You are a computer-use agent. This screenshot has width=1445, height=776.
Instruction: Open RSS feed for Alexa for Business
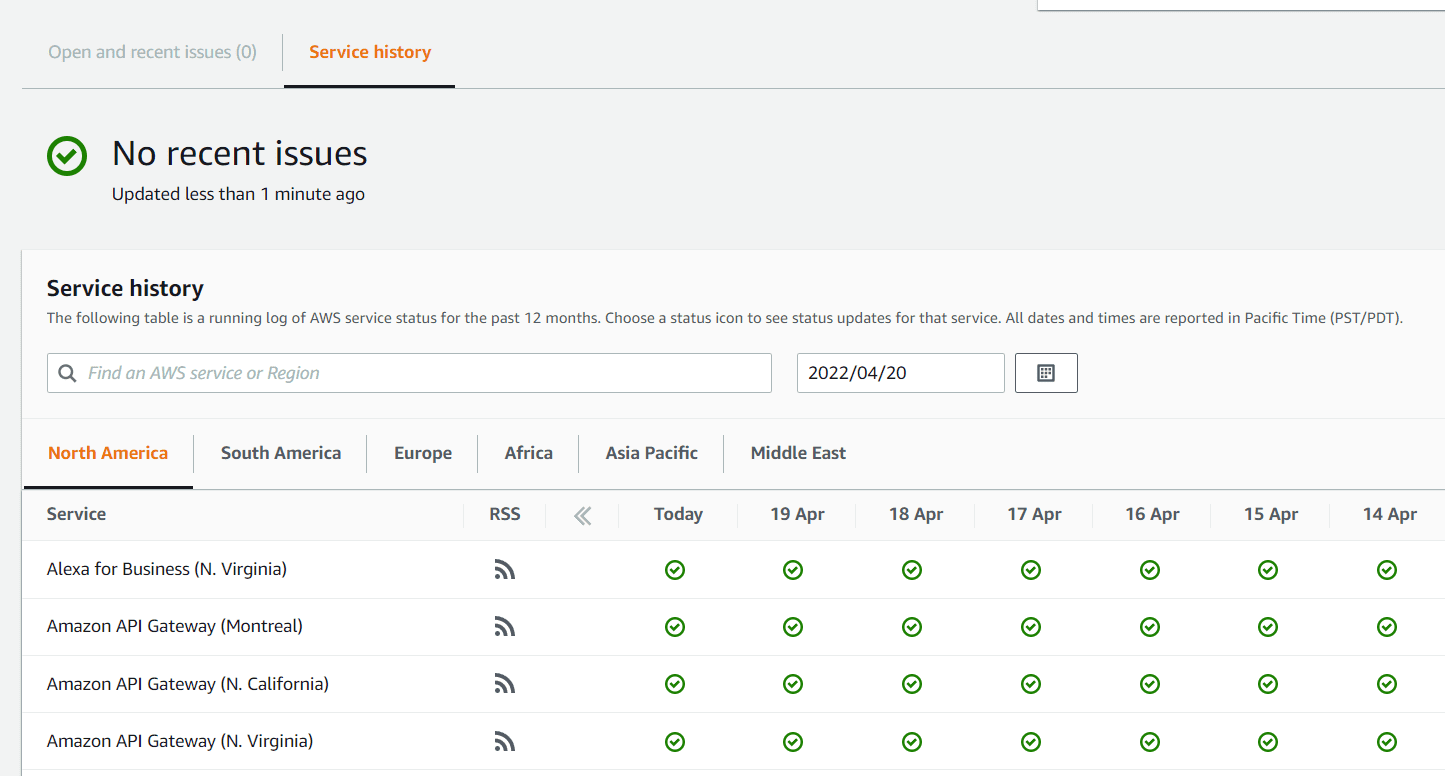pos(505,569)
